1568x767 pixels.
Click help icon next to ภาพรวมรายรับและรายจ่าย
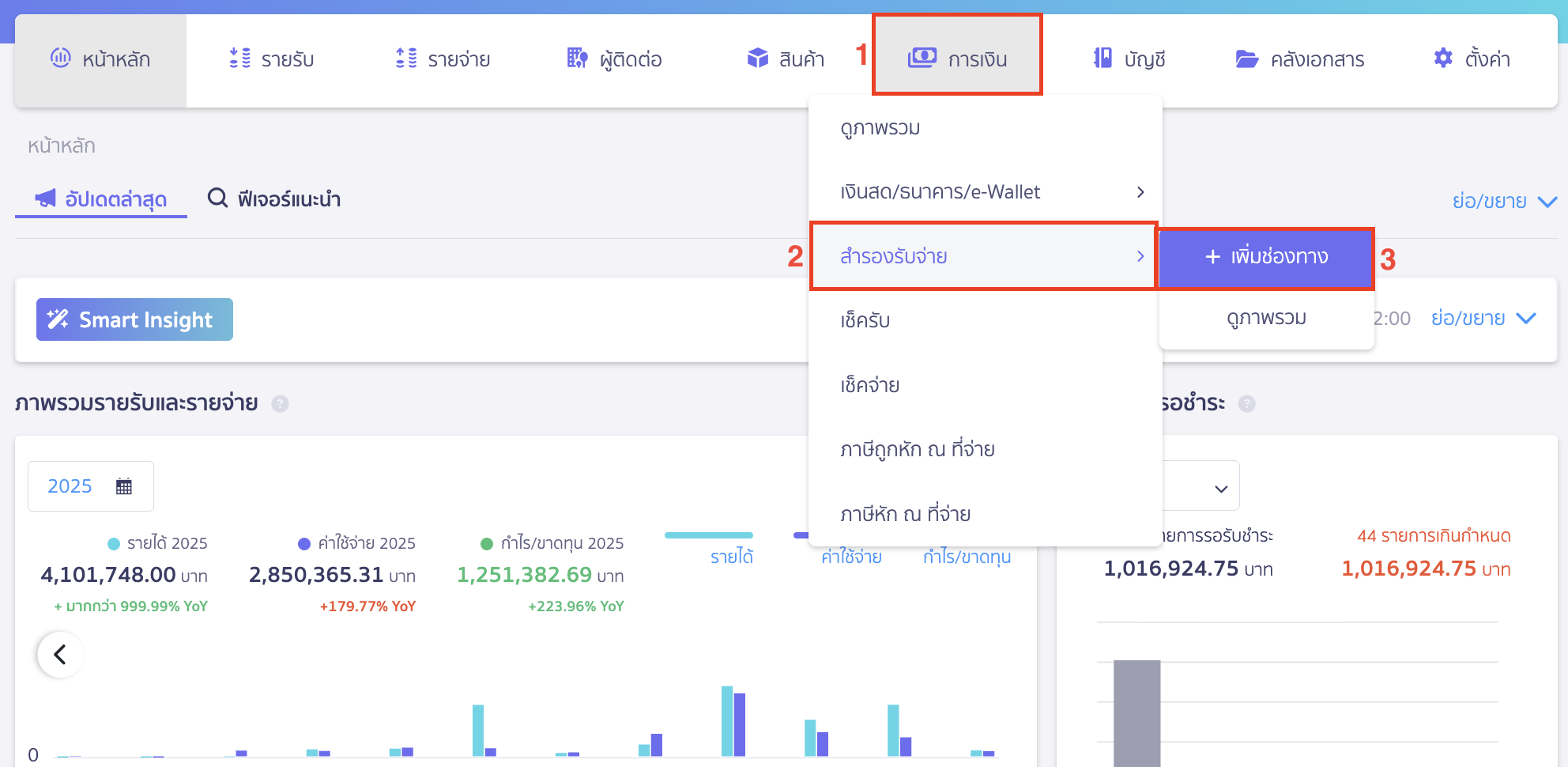point(280,404)
